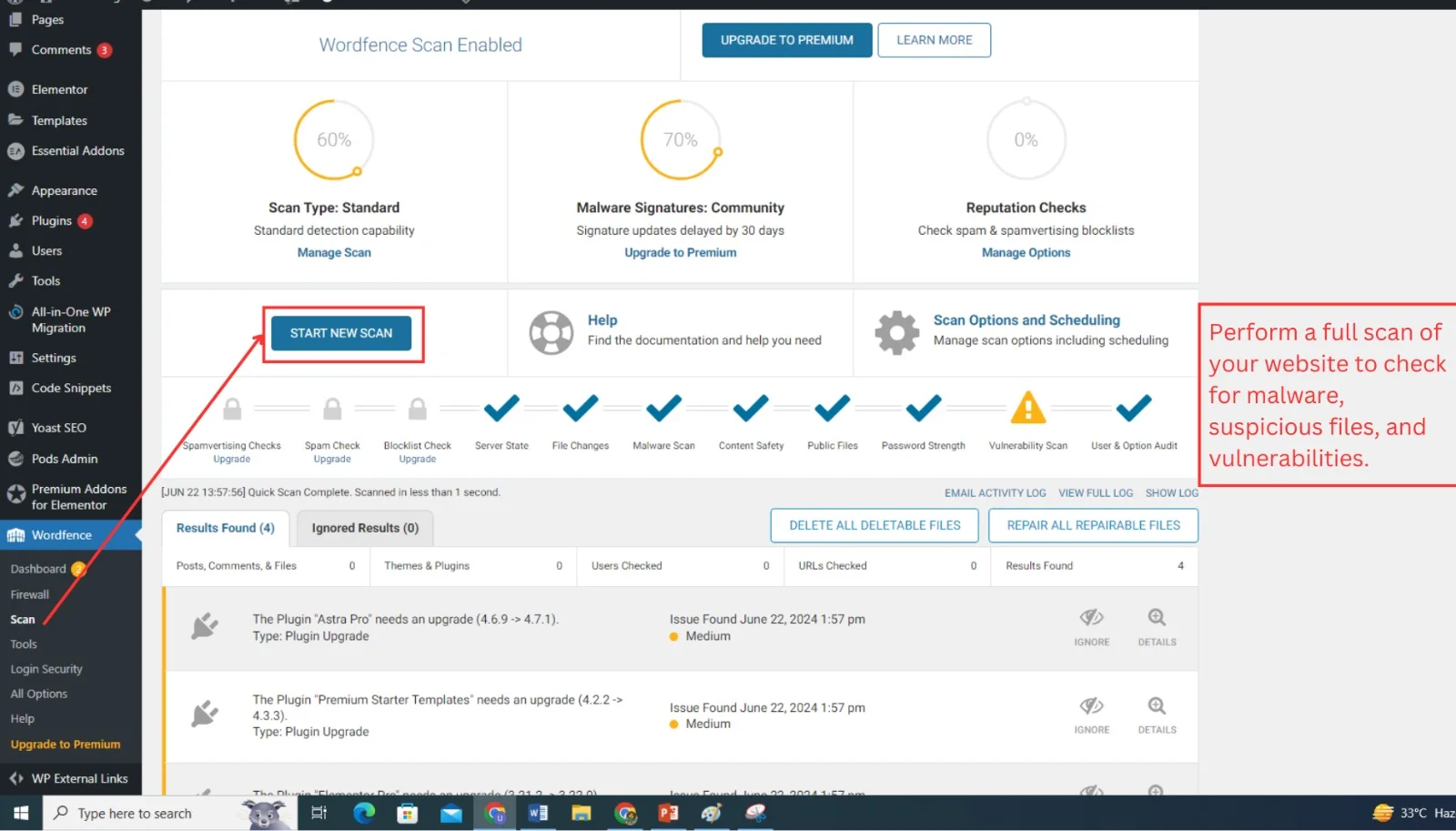Ignore the Premium Starter Templates issue
The height and width of the screenshot is (831, 1456).
[1092, 715]
